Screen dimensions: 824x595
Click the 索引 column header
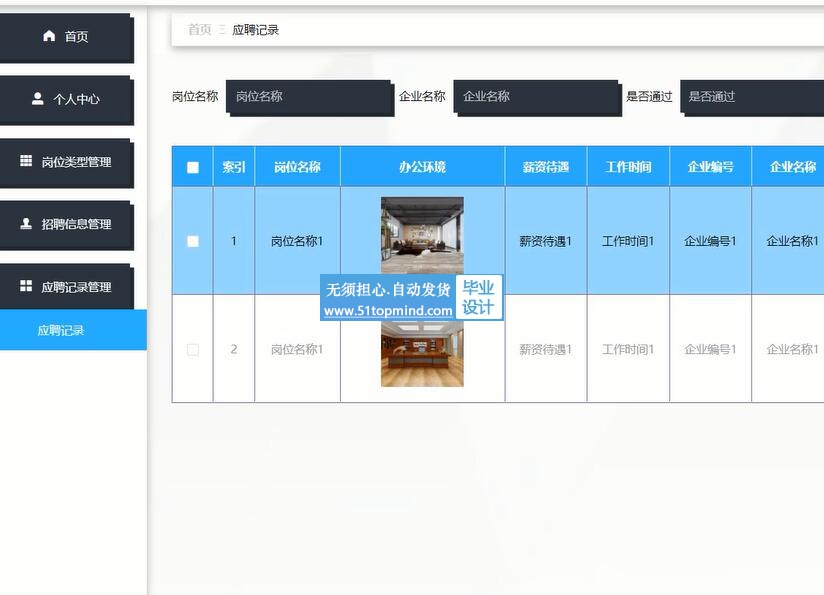click(234, 167)
